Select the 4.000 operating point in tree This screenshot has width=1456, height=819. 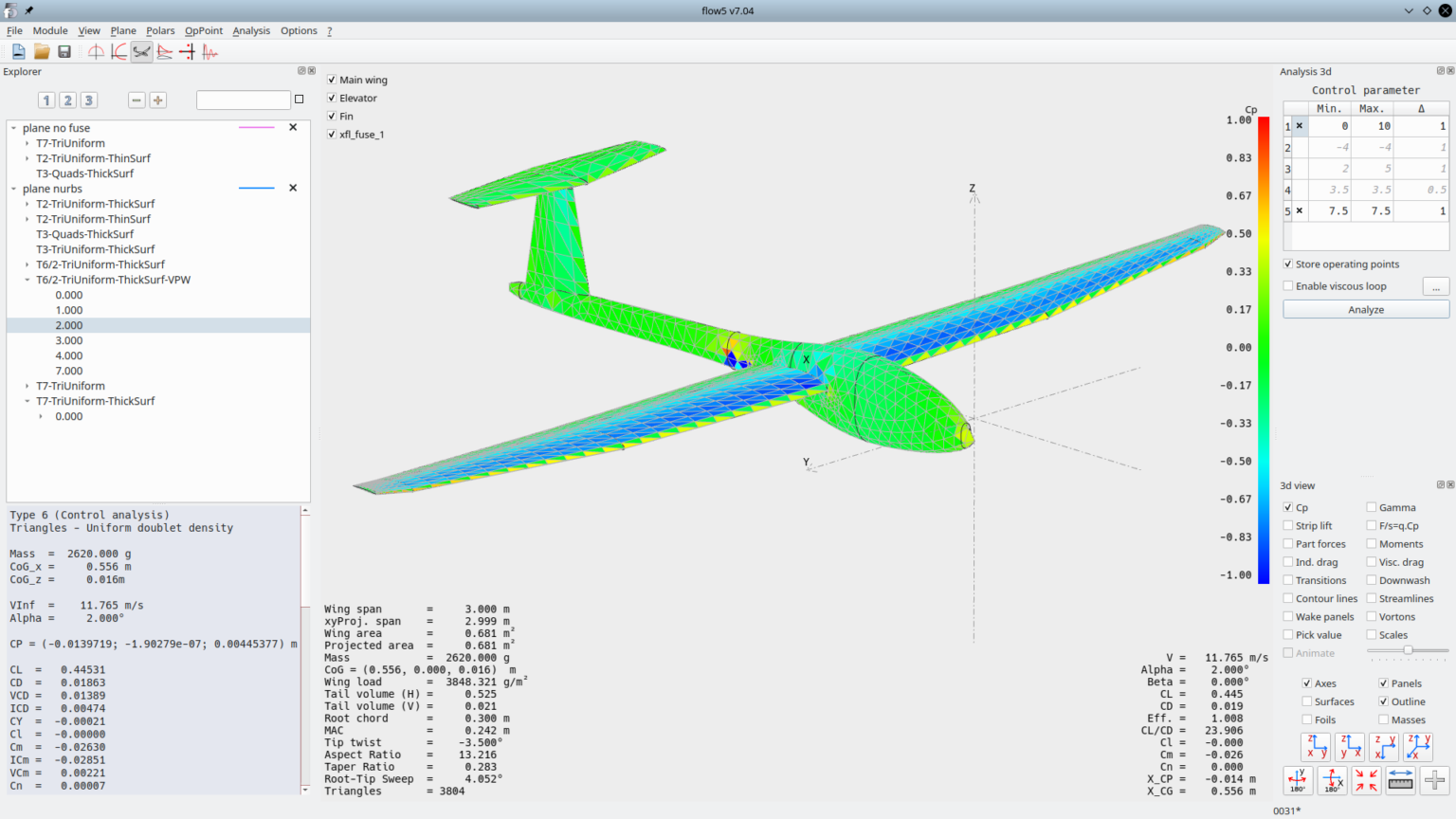(69, 355)
